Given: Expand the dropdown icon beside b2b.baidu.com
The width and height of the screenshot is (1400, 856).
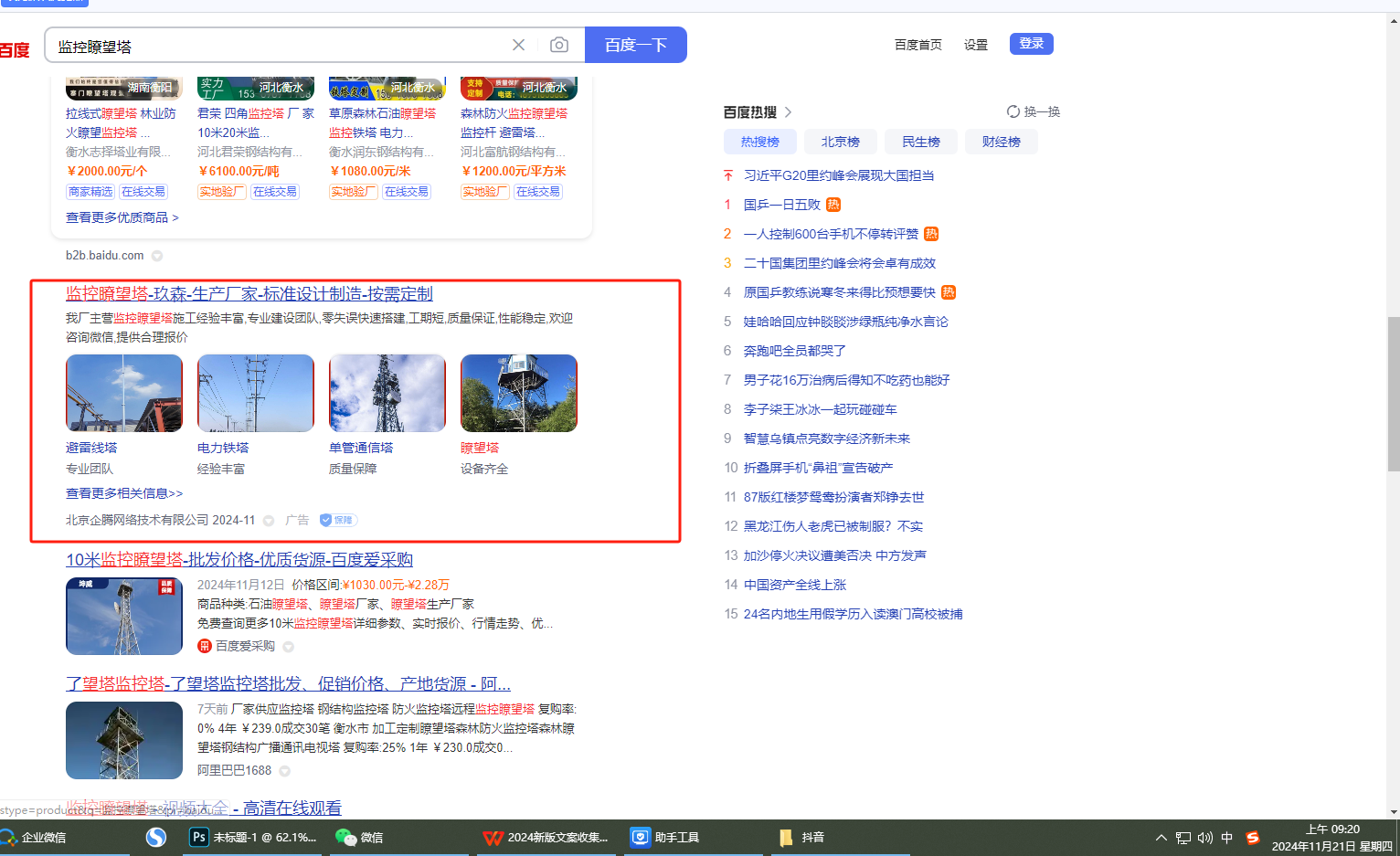Looking at the screenshot, I should 157,256.
